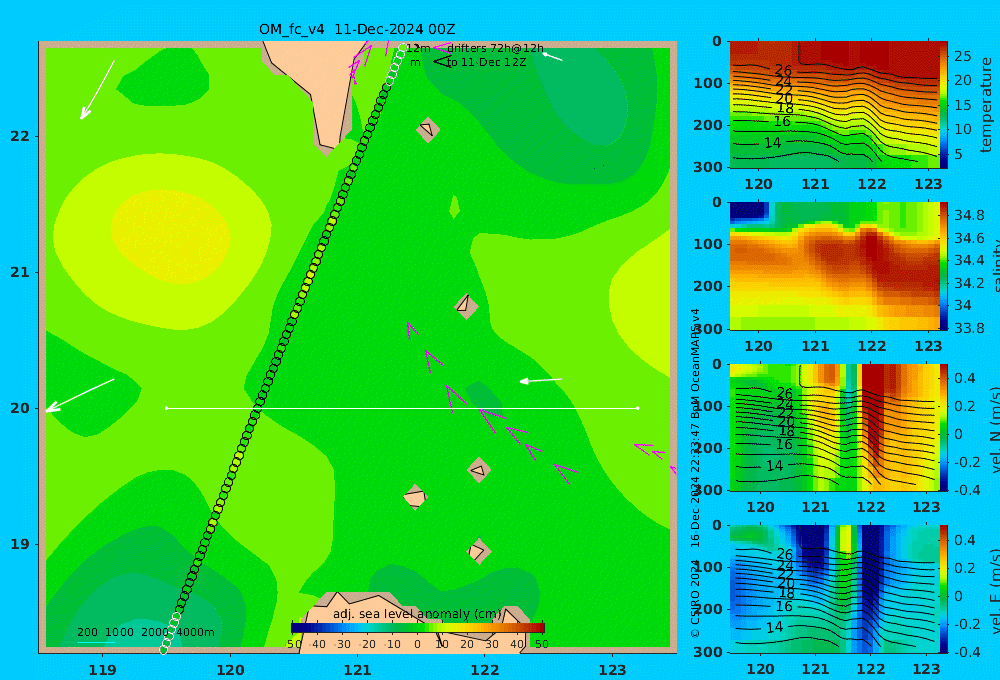Click the salinity colorbar
This screenshot has width=1000, height=680.
point(944,266)
